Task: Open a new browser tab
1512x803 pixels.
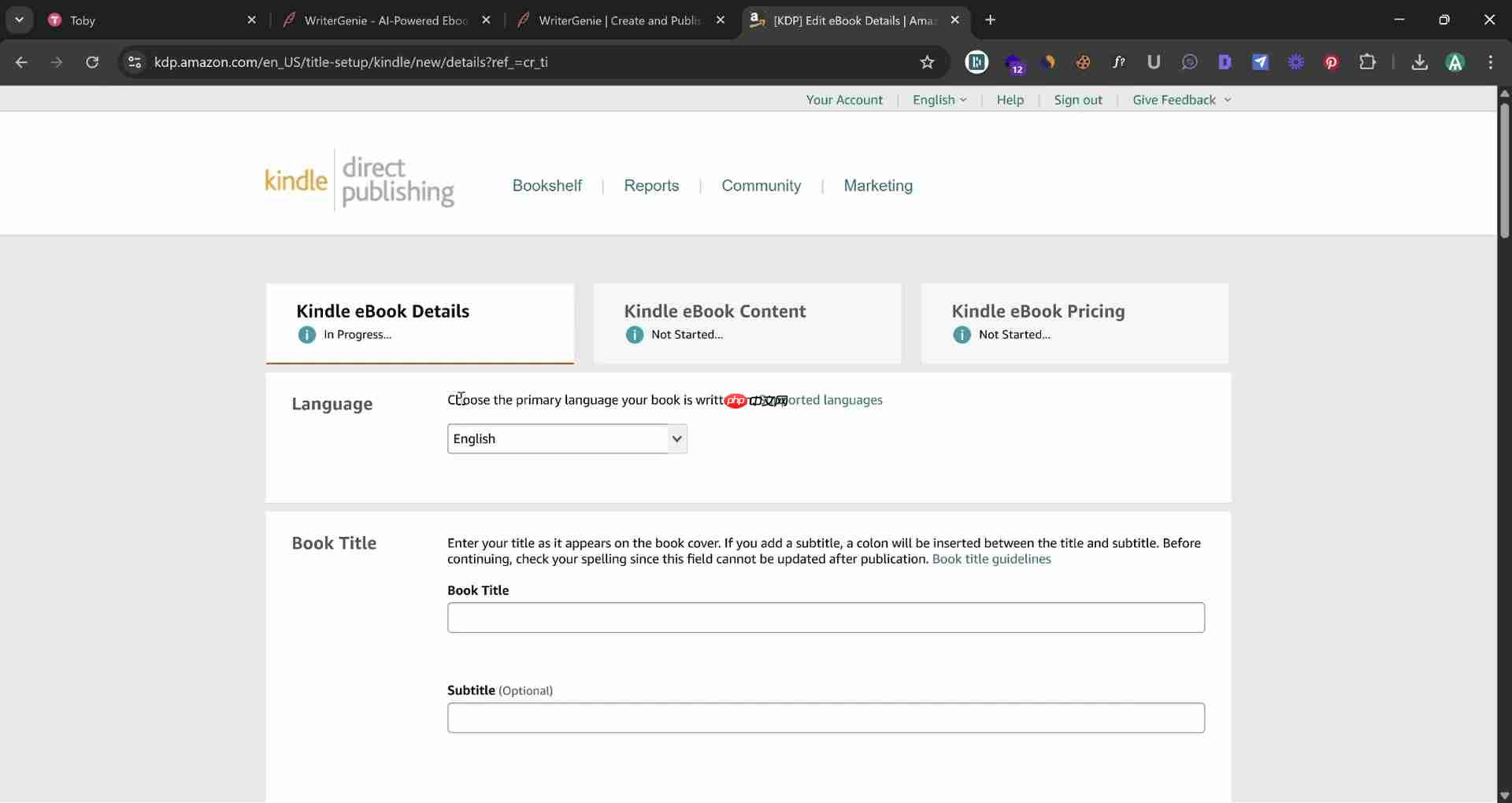Action: pos(990,20)
